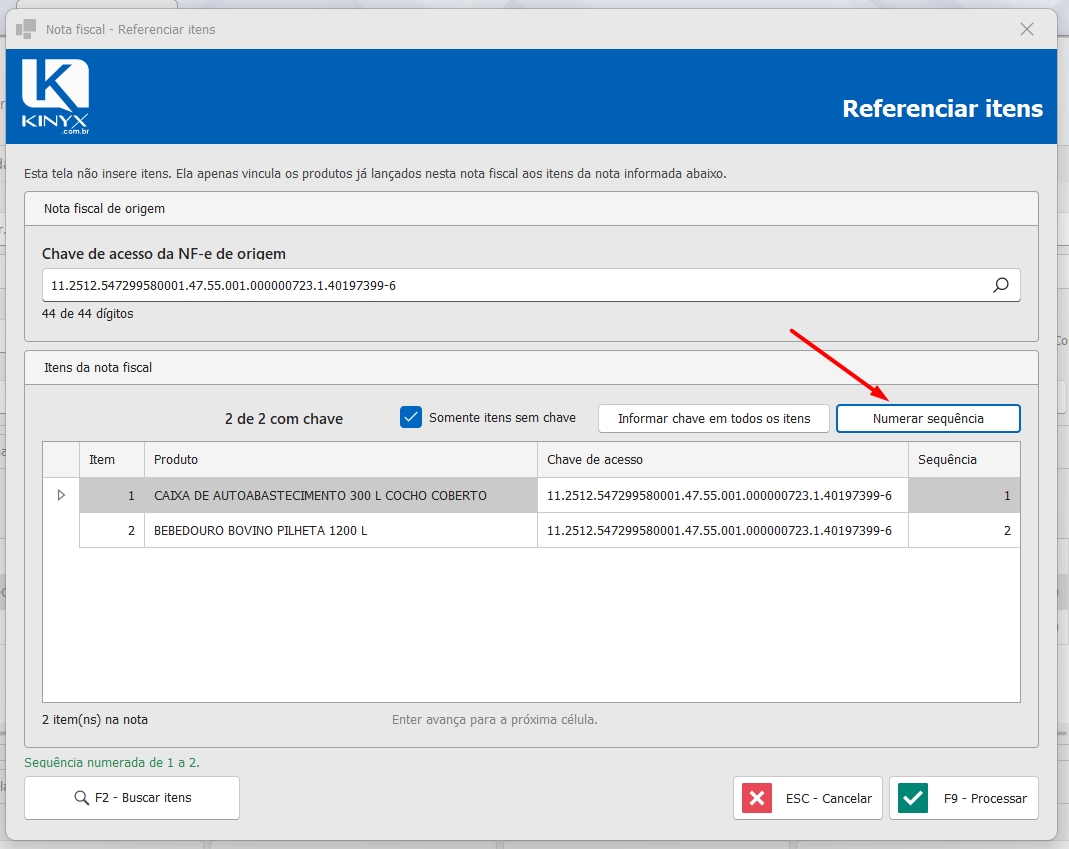Click Numerar sequência button
Screen dimensions: 1069x849
tap(928, 419)
